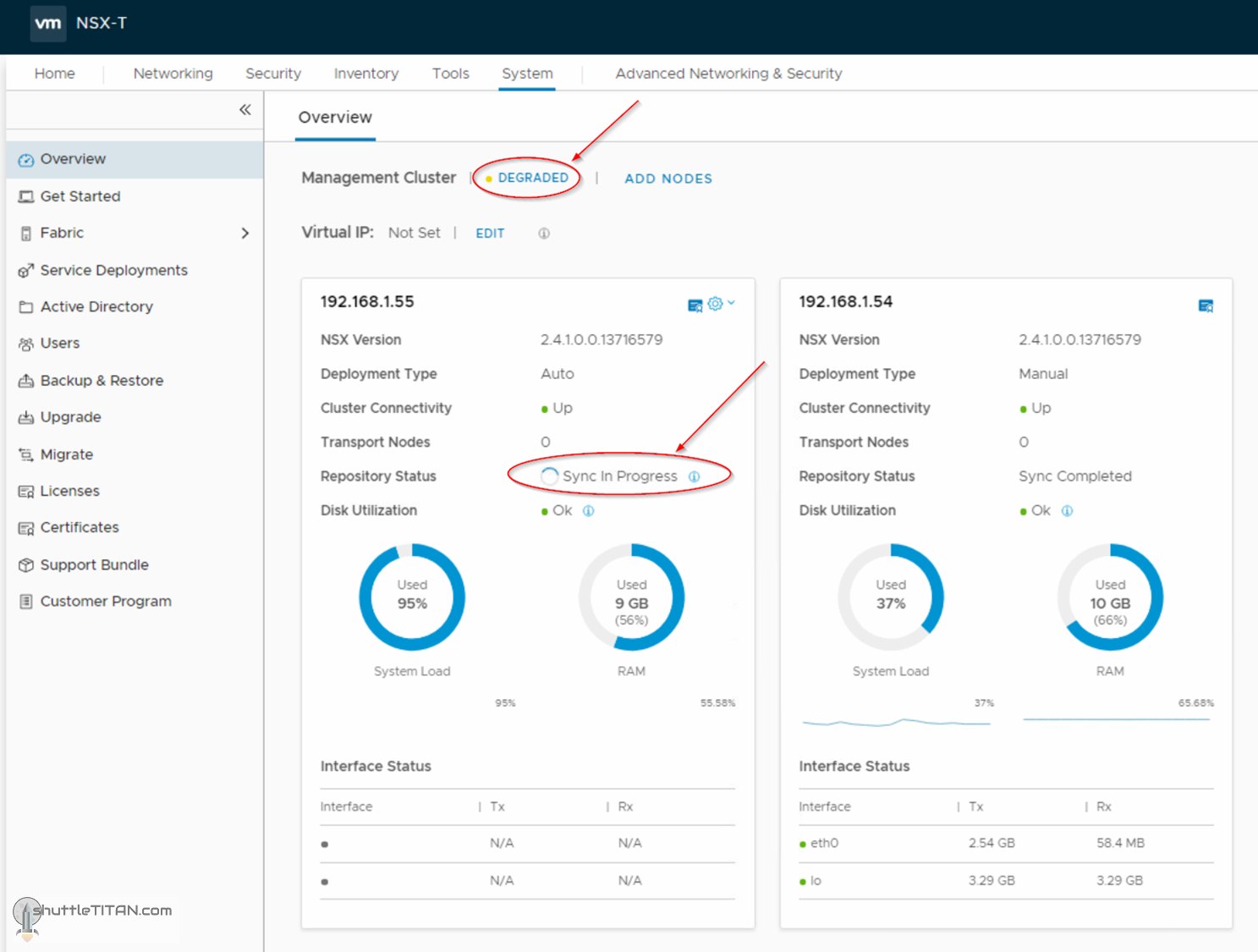Open the Users sidebar item
The height and width of the screenshot is (952, 1258).
click(59, 344)
